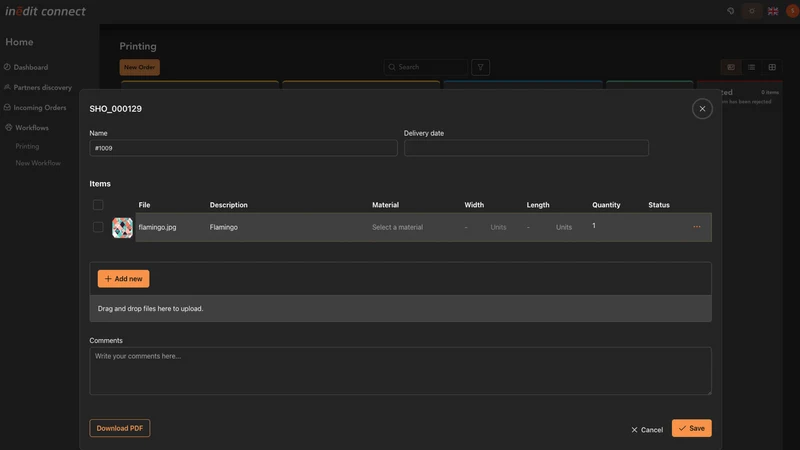This screenshot has height=450, width=800.
Task: Choose Length units for Flamingo item
Action: point(564,227)
